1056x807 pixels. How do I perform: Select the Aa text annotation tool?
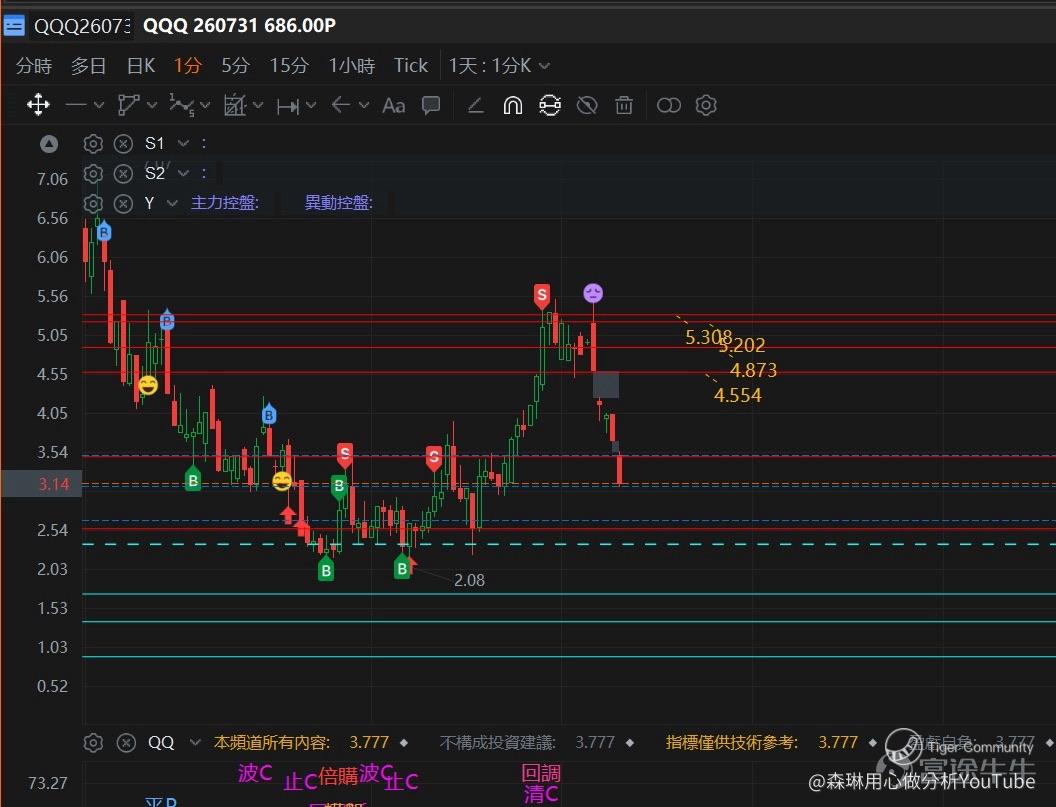[393, 105]
